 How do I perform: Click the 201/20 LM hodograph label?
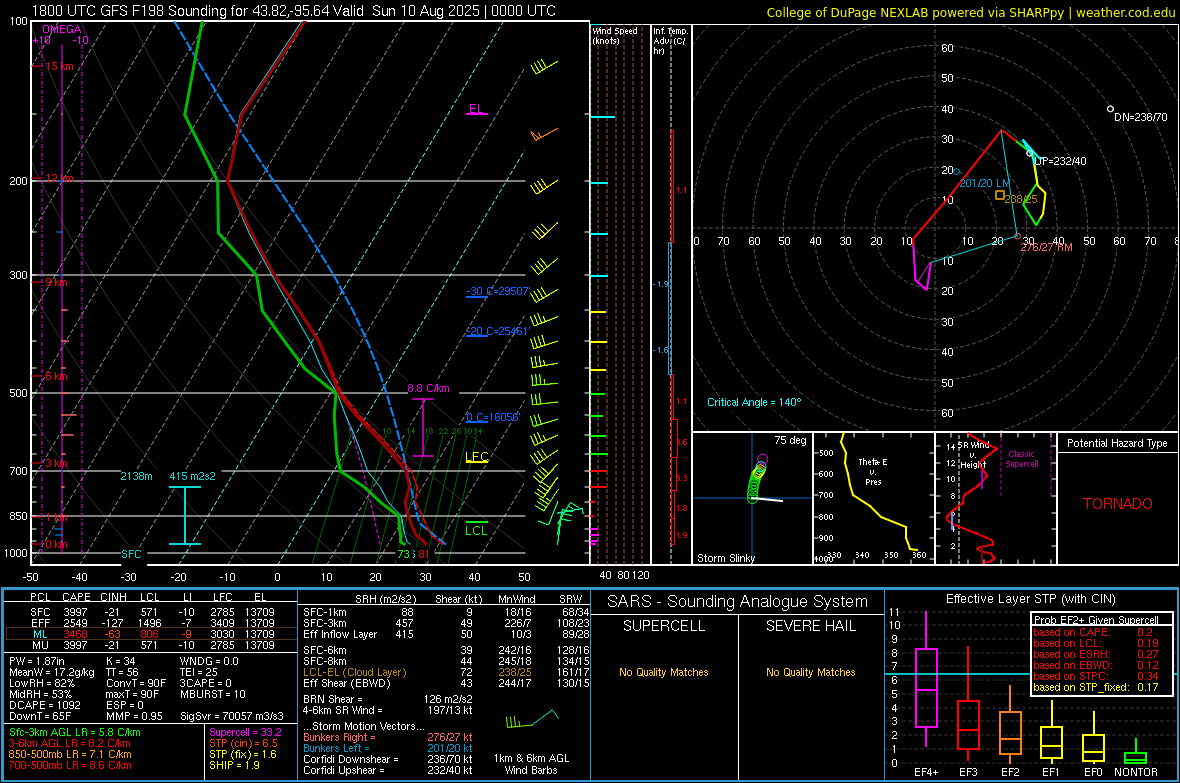(984, 183)
